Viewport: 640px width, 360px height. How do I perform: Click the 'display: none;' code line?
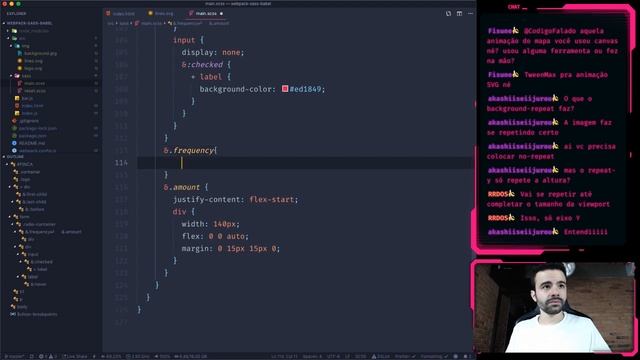click(213, 52)
